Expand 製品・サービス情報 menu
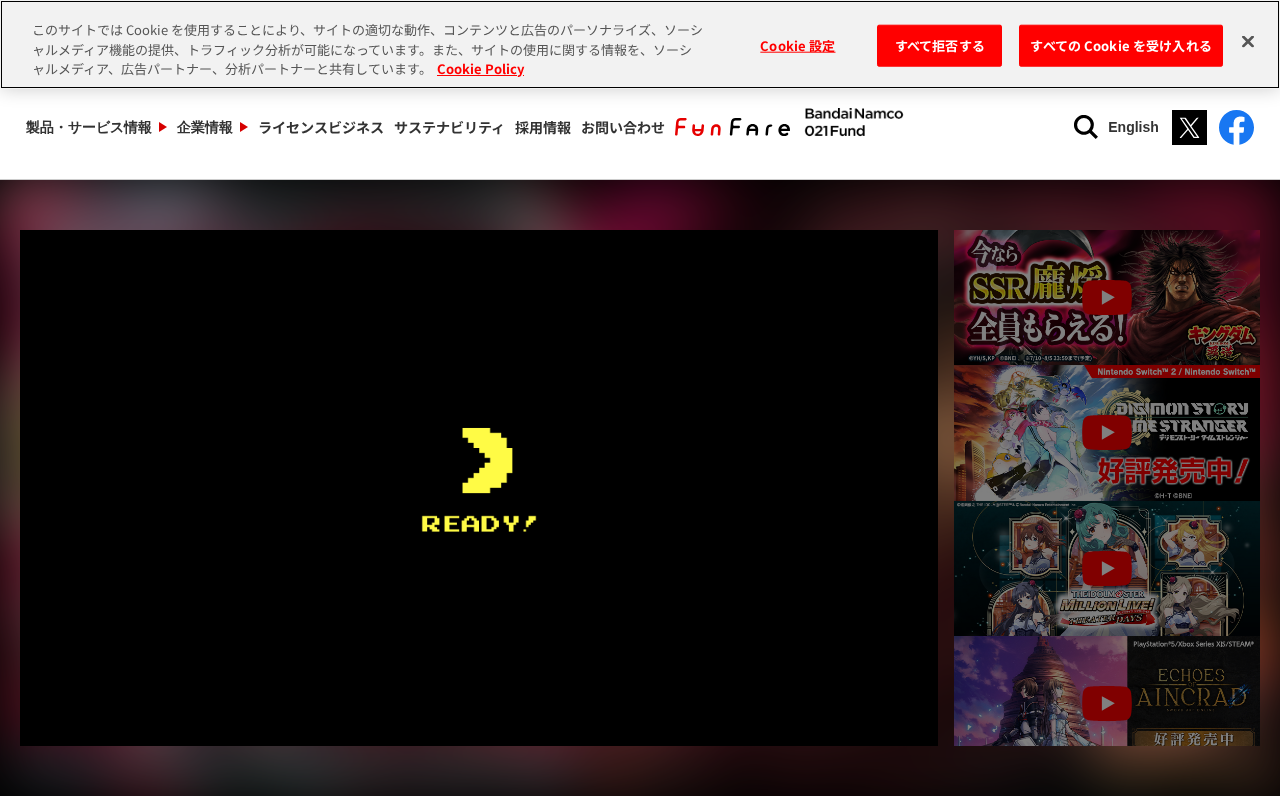 [x=96, y=127]
